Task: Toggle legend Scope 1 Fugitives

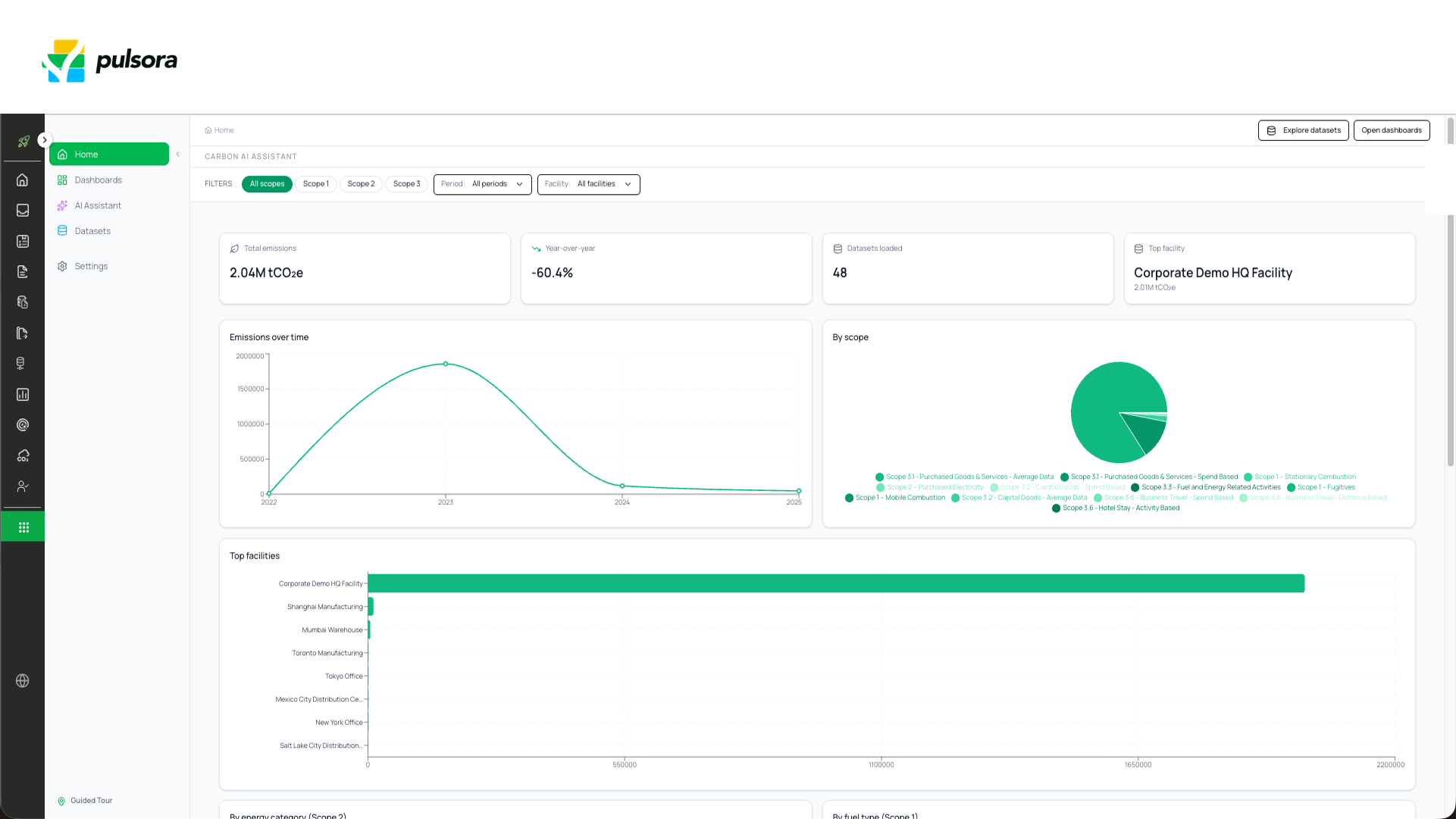Action: [1320, 487]
